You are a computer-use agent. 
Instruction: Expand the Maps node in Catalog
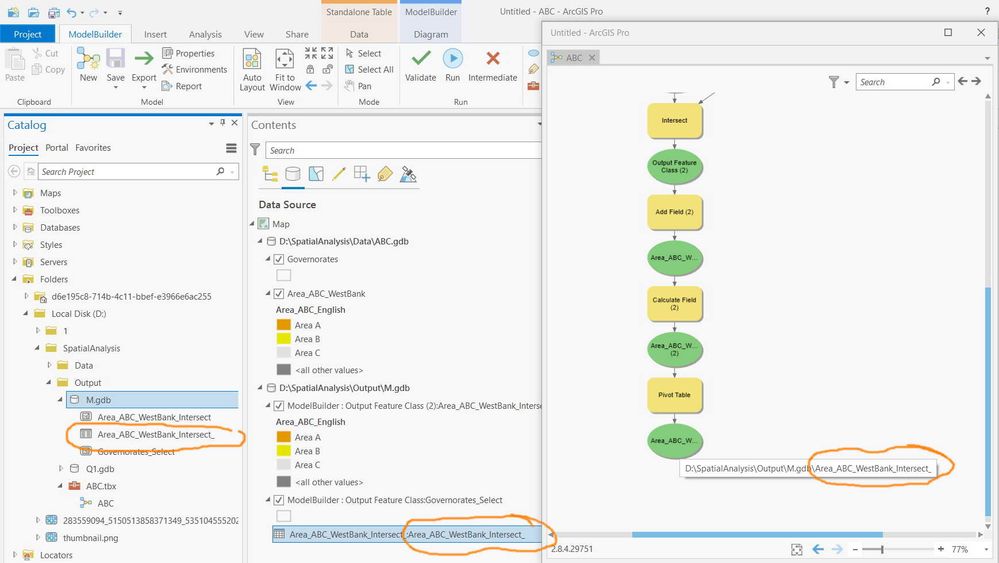point(15,192)
